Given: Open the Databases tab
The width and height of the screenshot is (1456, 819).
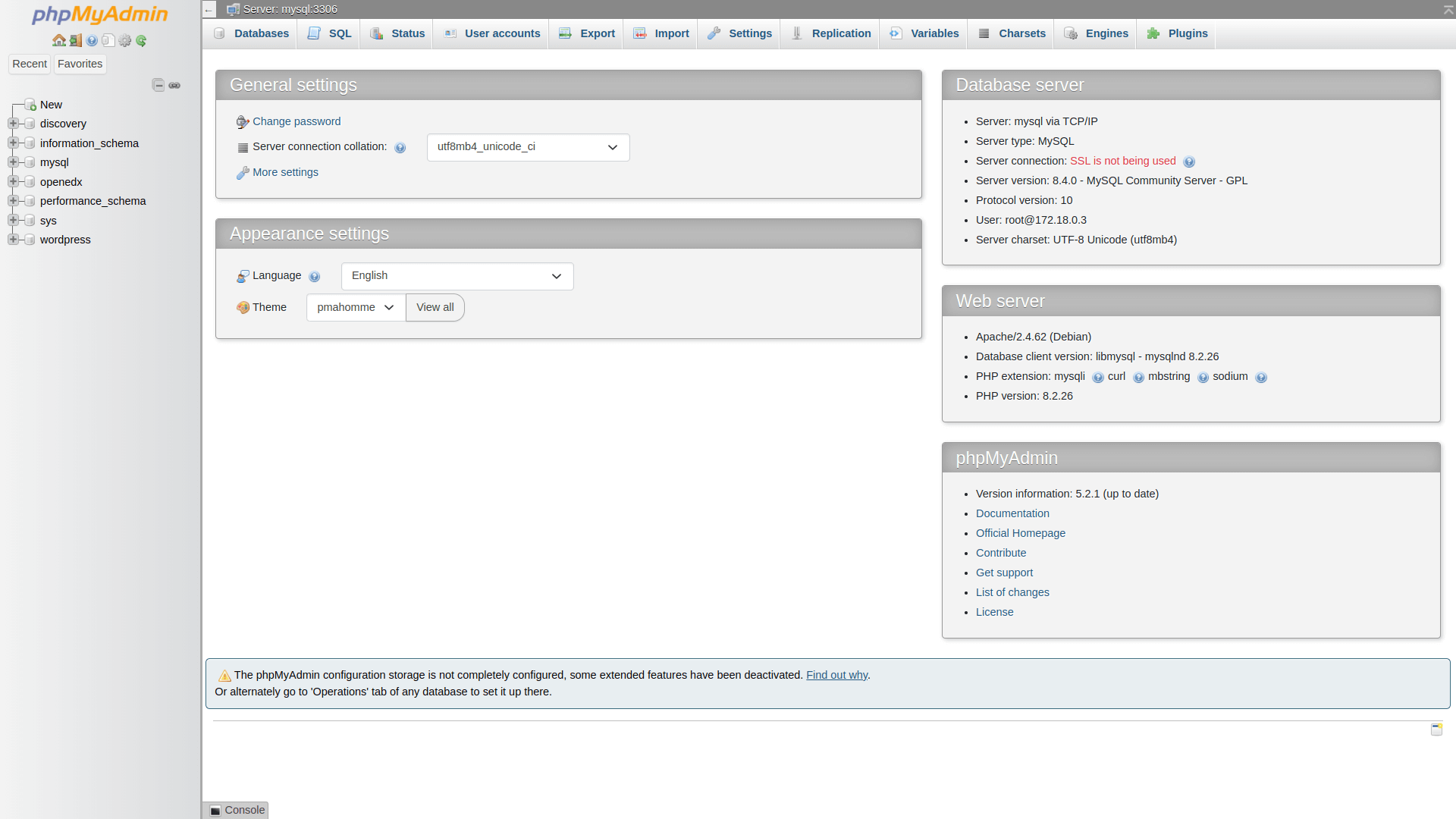Looking at the screenshot, I should click(x=251, y=33).
